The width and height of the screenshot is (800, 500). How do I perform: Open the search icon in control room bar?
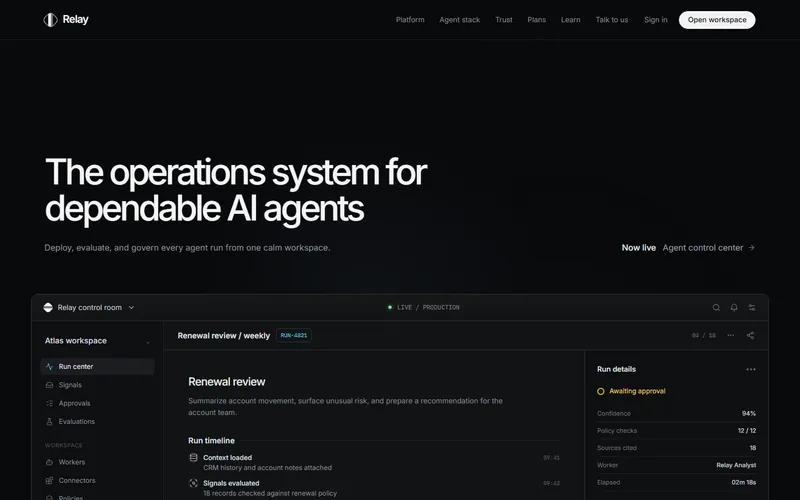[x=716, y=308]
